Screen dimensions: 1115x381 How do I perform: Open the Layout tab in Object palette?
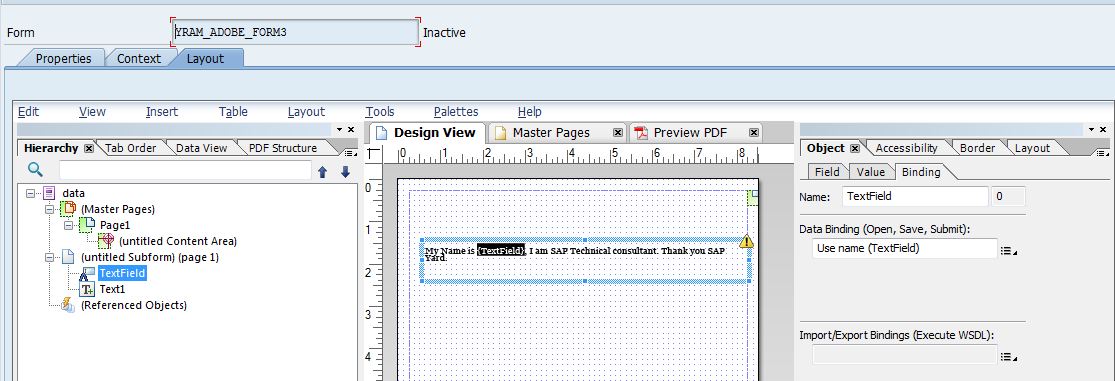pyautogui.click(x=1032, y=148)
